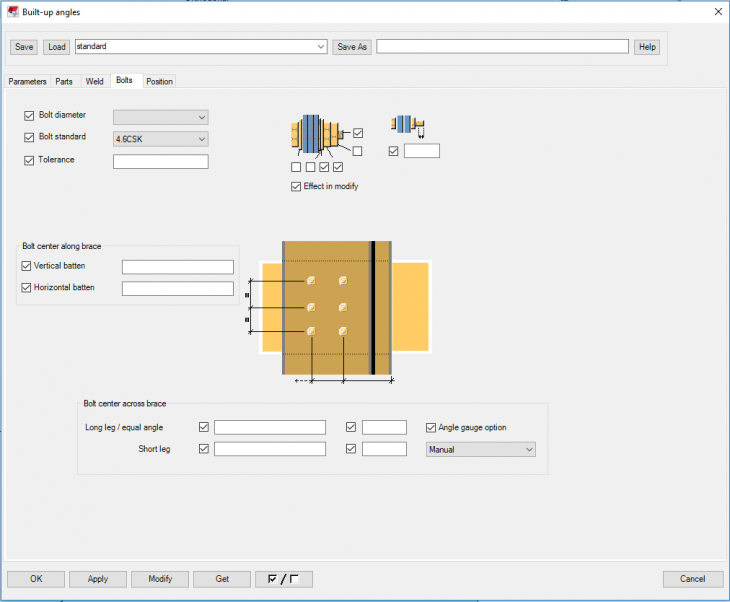Open the Bolt diameter dropdown
This screenshot has width=730, height=602.
coord(161,117)
